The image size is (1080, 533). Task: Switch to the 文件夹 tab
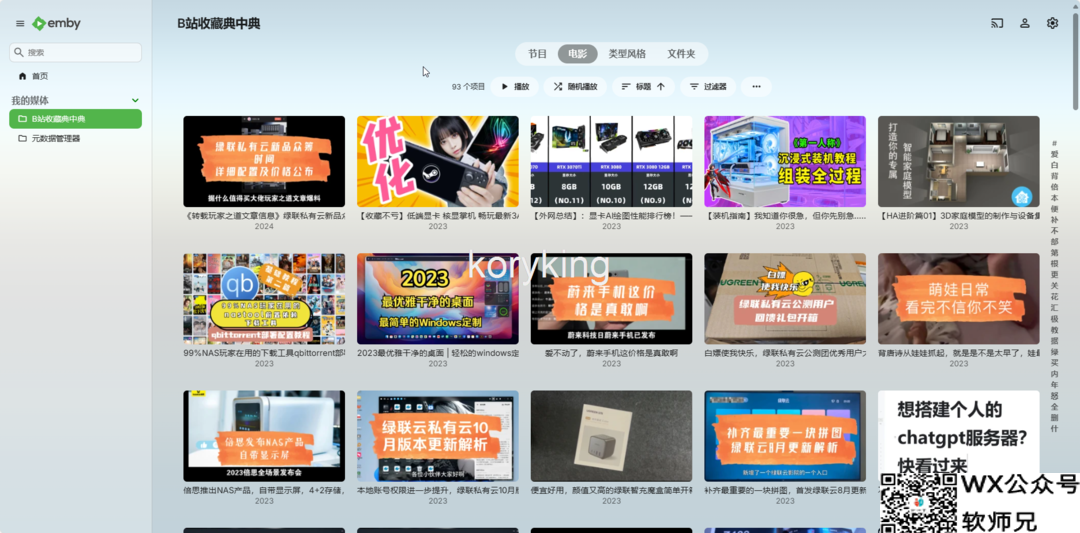click(681, 54)
